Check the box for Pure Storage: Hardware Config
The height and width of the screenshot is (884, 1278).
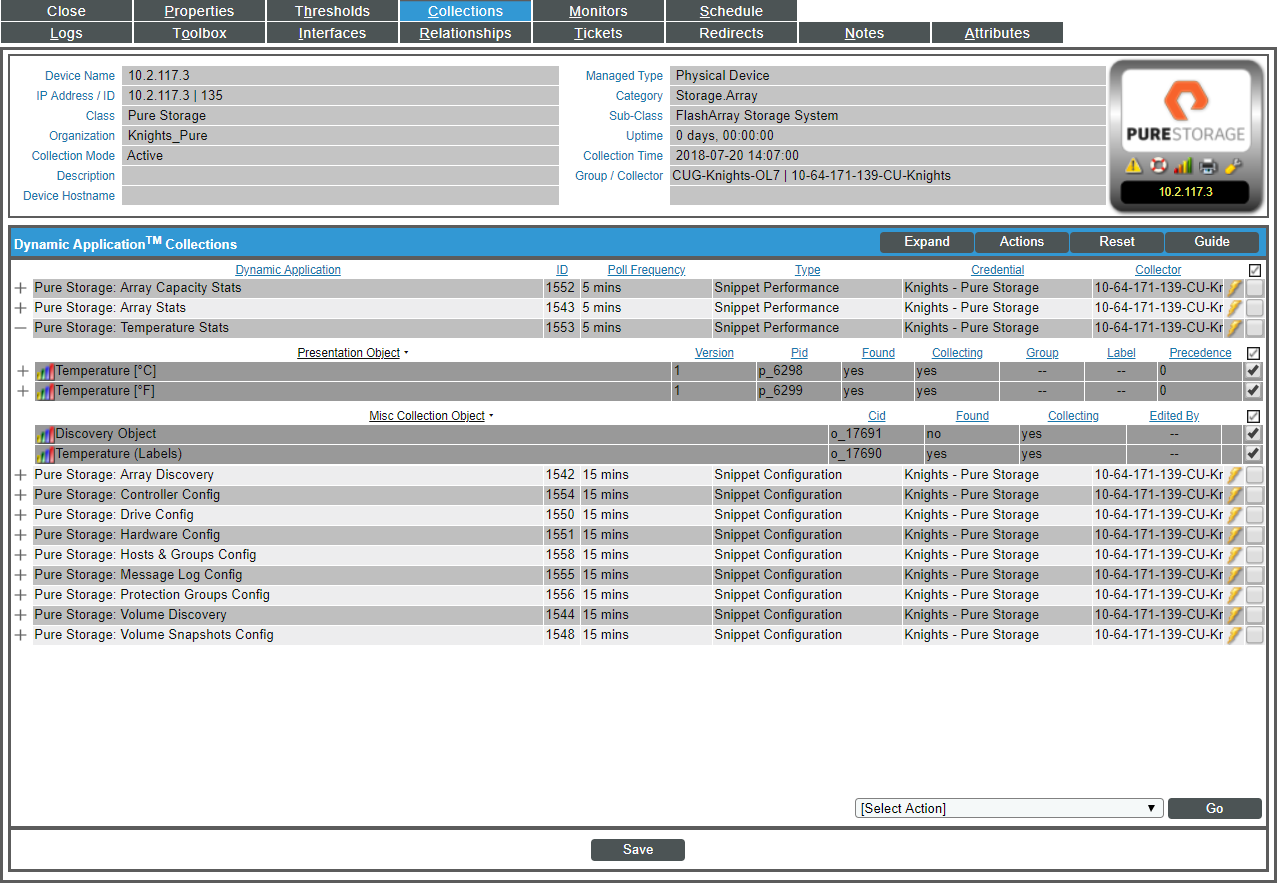1253,534
